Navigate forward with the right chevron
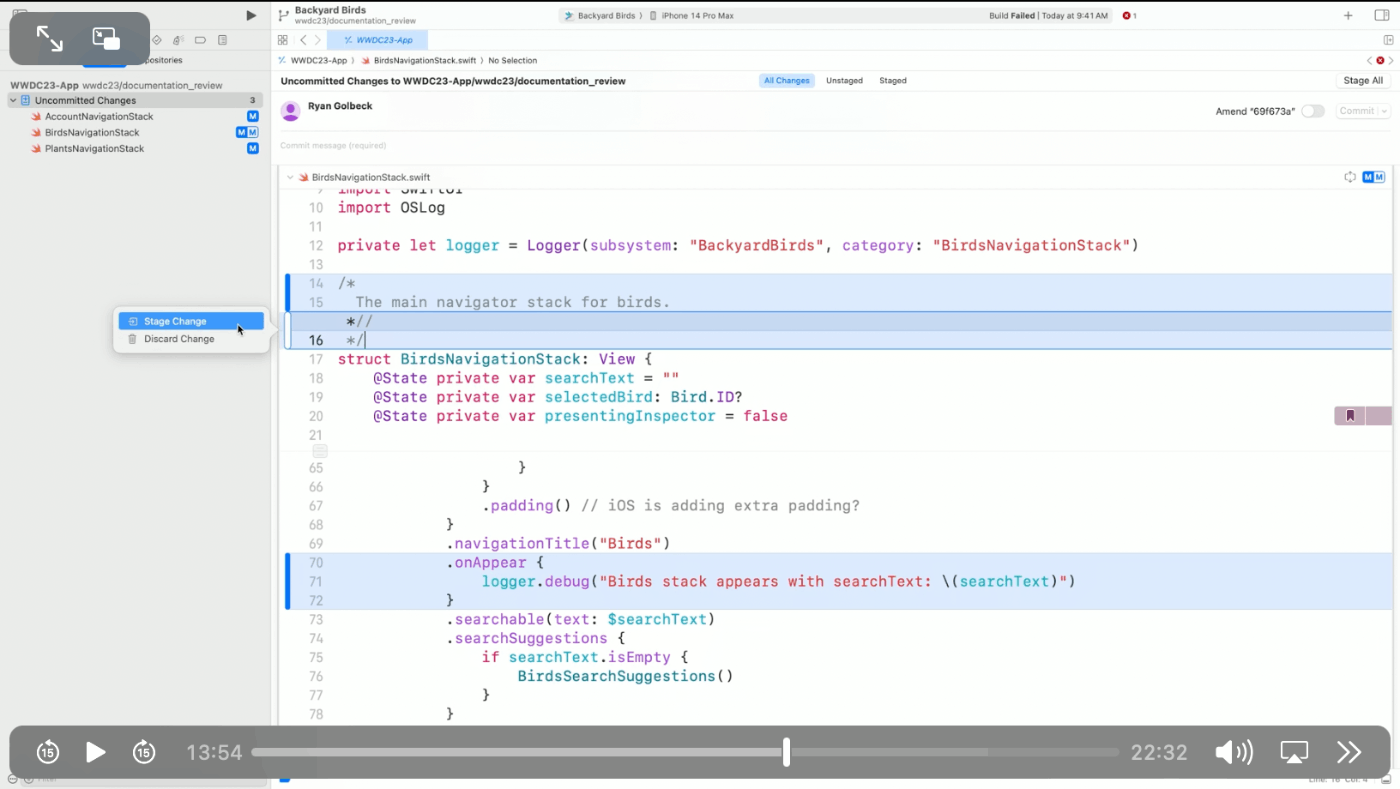 [x=318, y=40]
